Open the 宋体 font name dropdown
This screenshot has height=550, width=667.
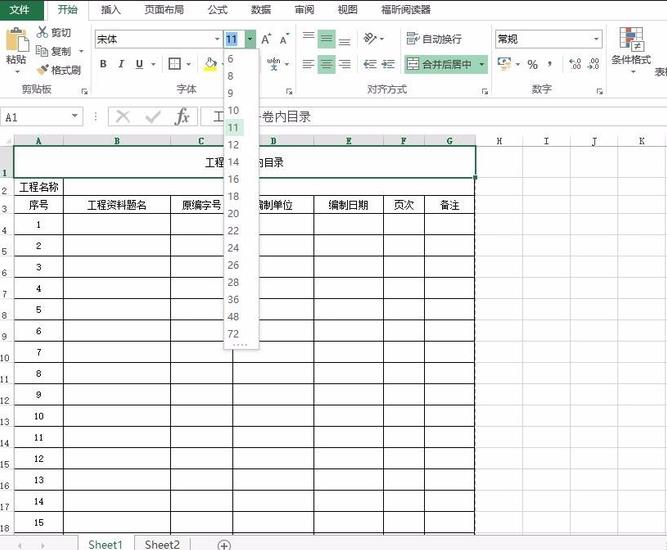point(217,39)
